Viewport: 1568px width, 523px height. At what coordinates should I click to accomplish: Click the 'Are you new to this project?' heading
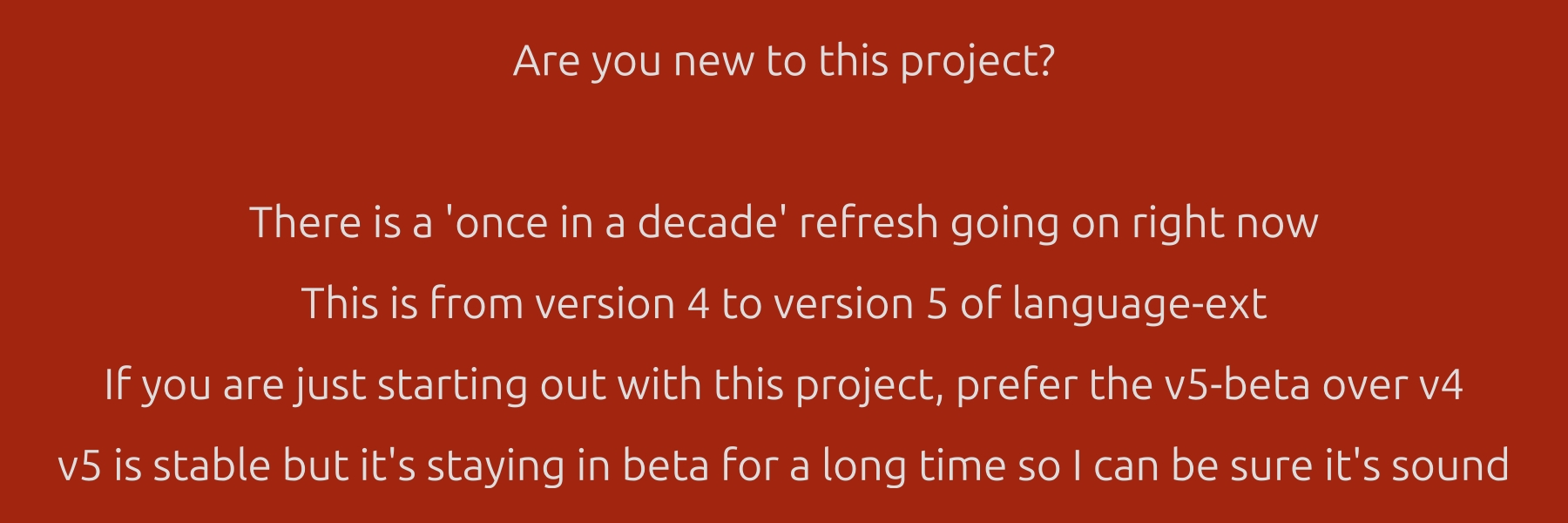point(783,61)
